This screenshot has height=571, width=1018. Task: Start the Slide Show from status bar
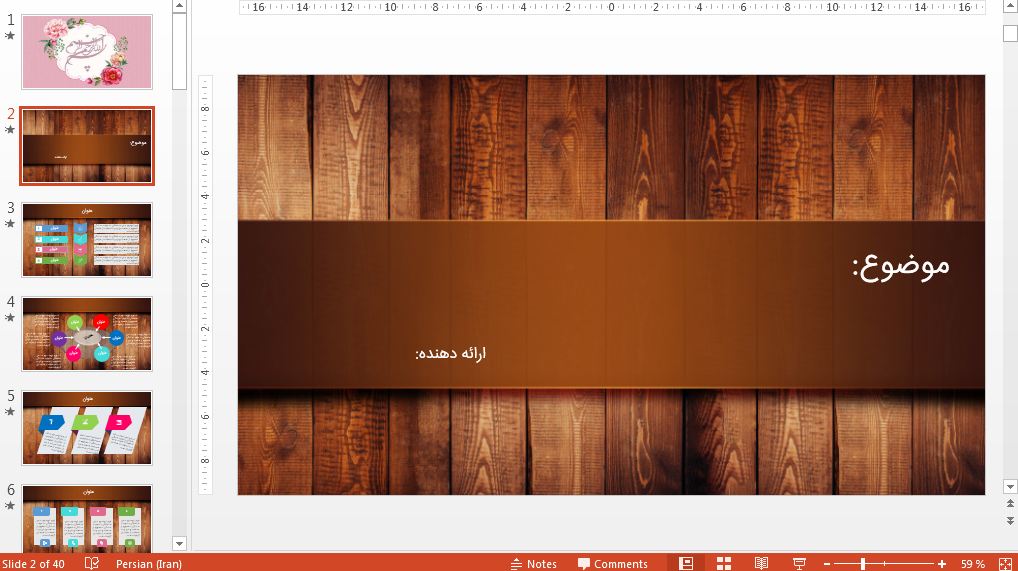point(799,563)
